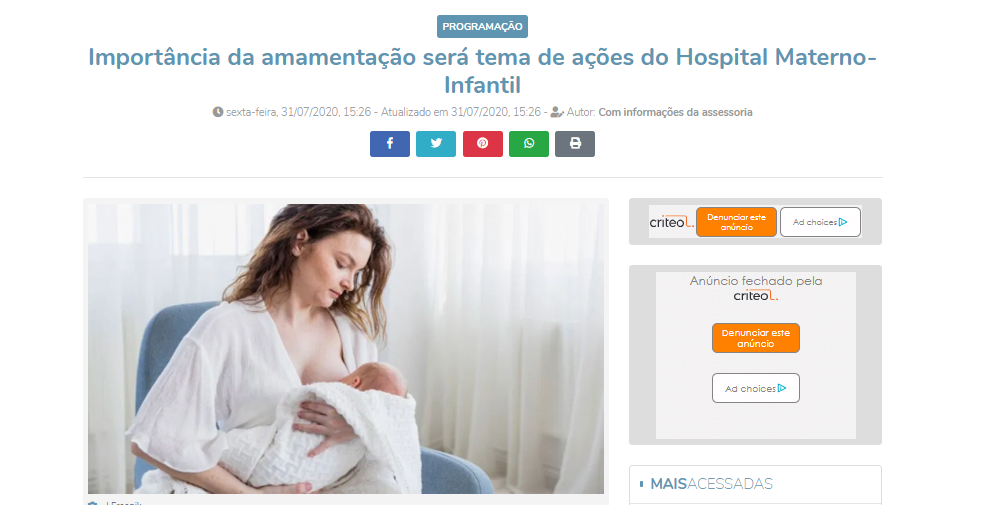Open the PROGRAMAÇÃO category tag
The image size is (1003, 505).
482,27
